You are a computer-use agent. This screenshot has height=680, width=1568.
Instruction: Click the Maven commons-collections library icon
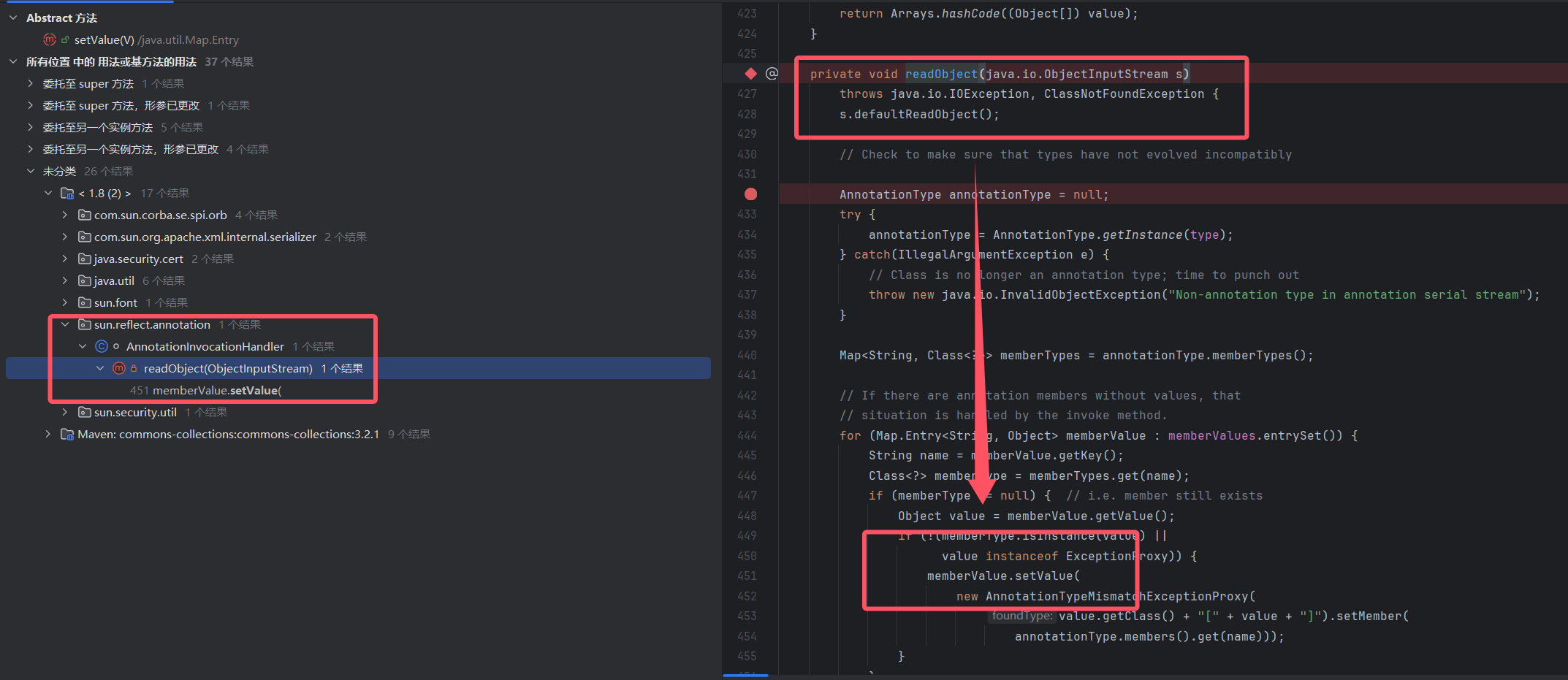67,434
